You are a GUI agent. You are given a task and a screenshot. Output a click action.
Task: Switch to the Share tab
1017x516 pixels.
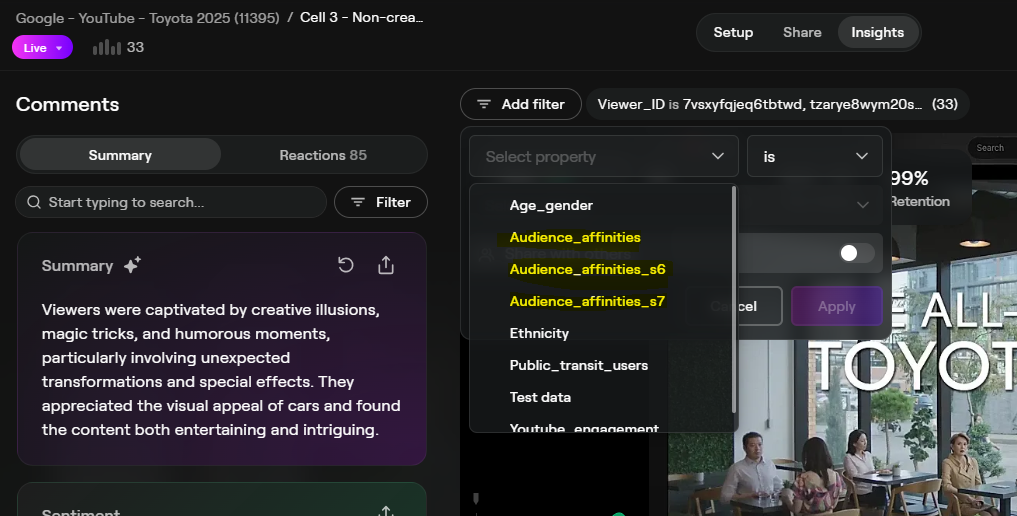[x=802, y=32]
